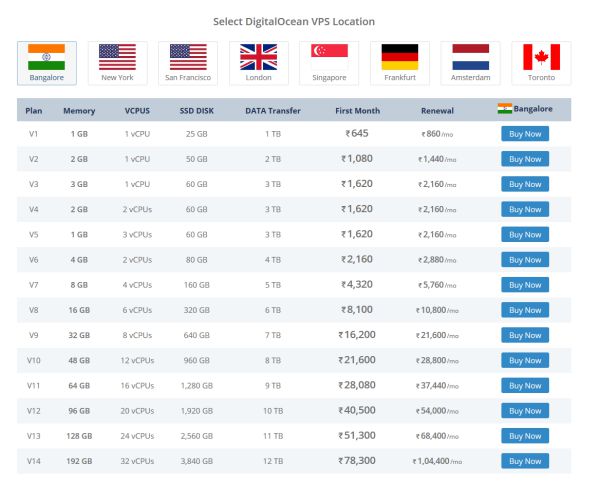Click the small India flag in table header
Viewport: 599px width, 485px height.
click(505, 109)
